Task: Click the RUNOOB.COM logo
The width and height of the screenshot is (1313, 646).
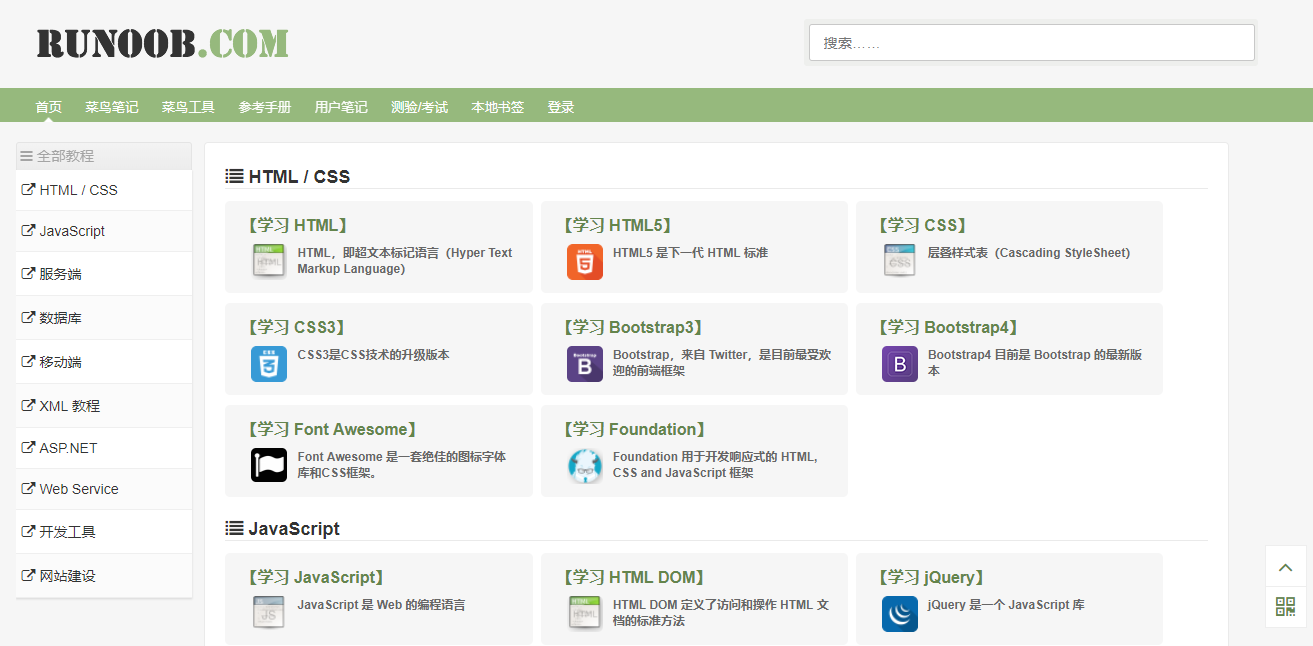Action: coord(163,43)
